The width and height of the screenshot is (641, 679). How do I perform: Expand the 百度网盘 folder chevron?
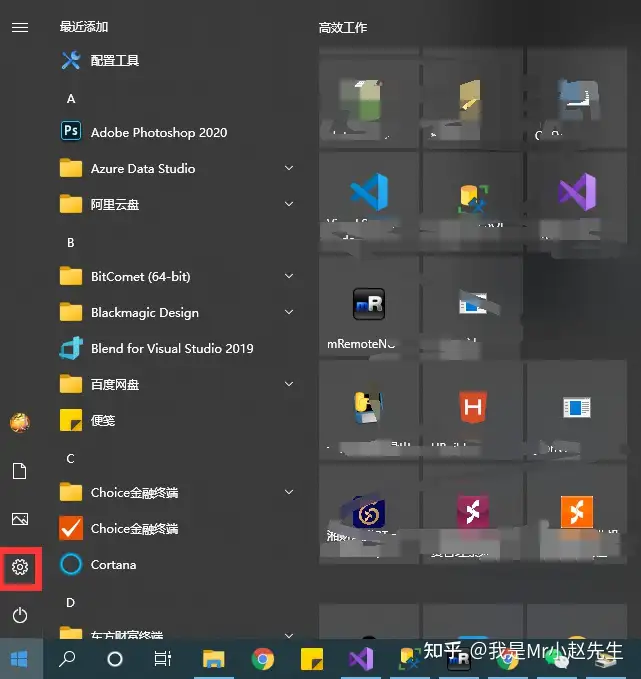coord(289,384)
